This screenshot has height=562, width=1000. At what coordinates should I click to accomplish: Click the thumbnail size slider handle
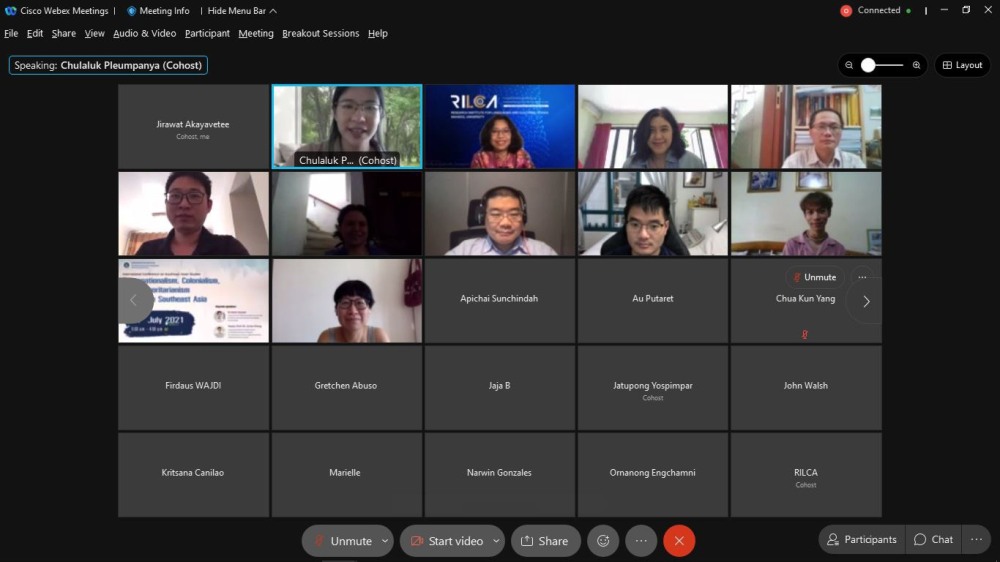click(868, 65)
